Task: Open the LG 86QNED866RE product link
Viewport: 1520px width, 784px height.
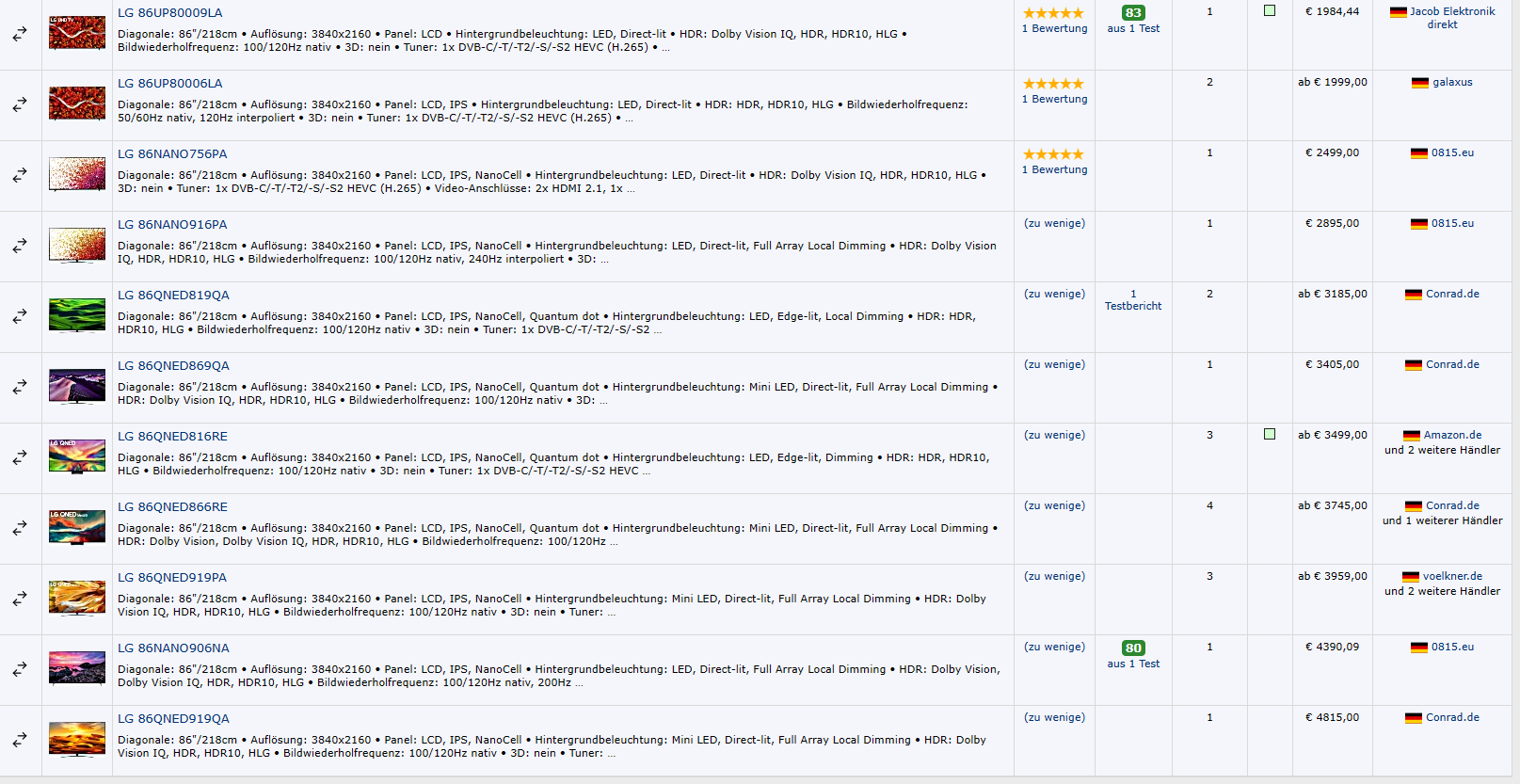Action: 172,507
